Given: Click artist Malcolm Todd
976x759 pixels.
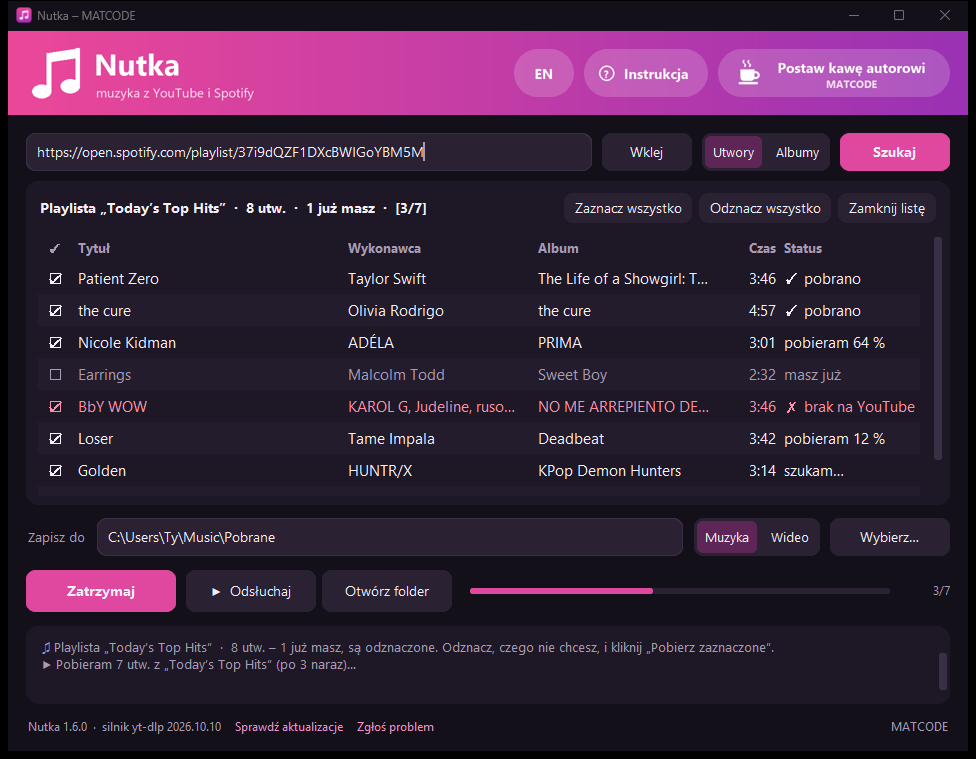Looking at the screenshot, I should click(x=396, y=375).
